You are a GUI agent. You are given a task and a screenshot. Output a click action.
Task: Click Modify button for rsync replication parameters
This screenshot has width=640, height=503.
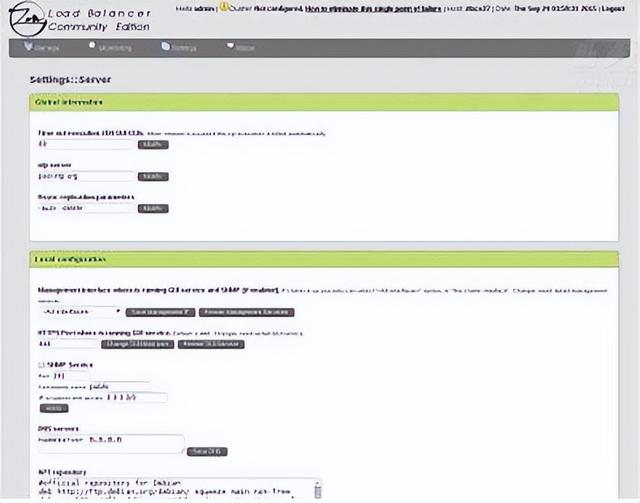point(153,208)
